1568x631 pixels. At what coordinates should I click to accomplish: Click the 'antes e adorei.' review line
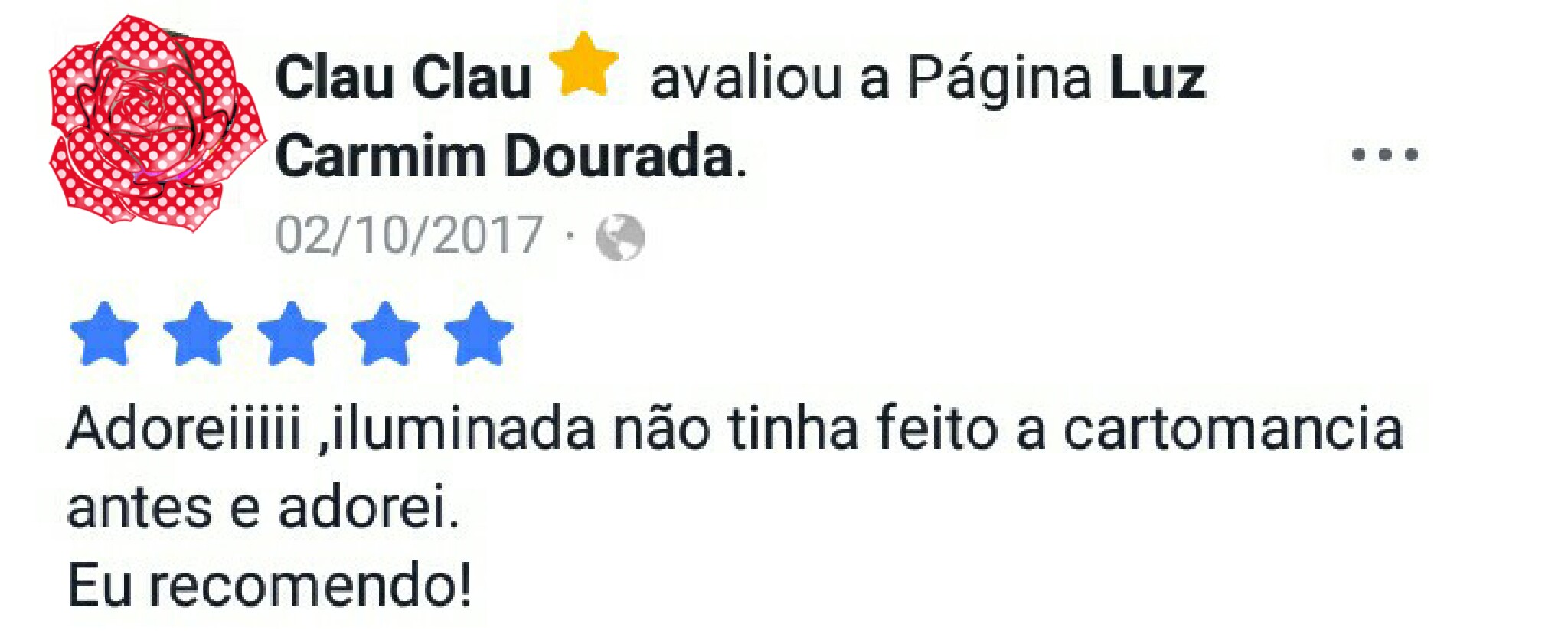click(263, 507)
